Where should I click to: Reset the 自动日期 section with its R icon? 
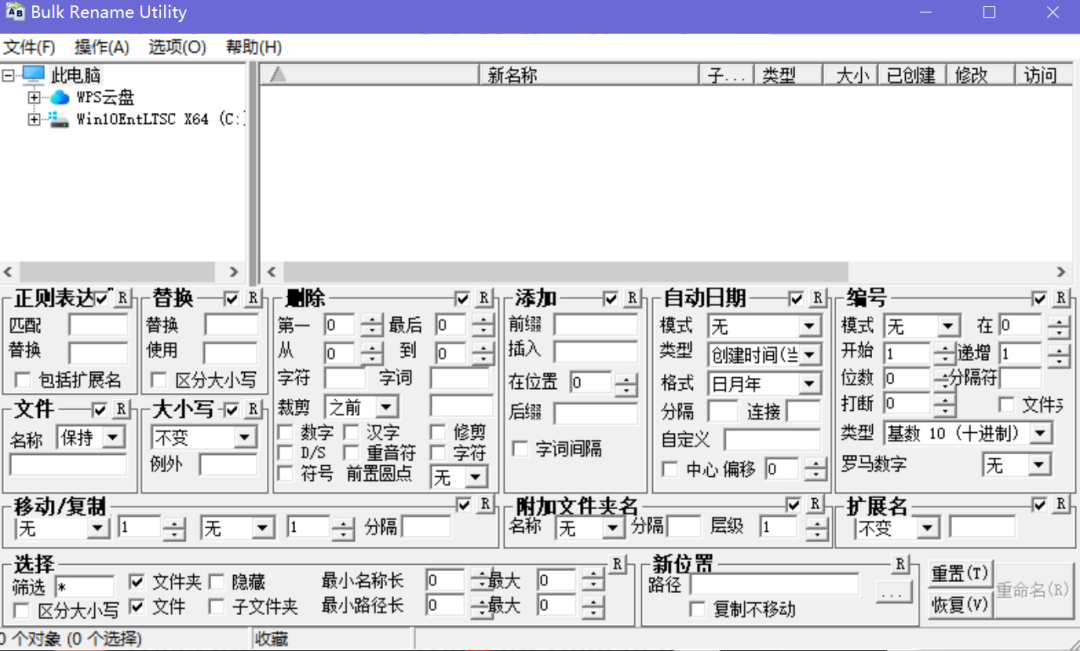pyautogui.click(x=817, y=297)
